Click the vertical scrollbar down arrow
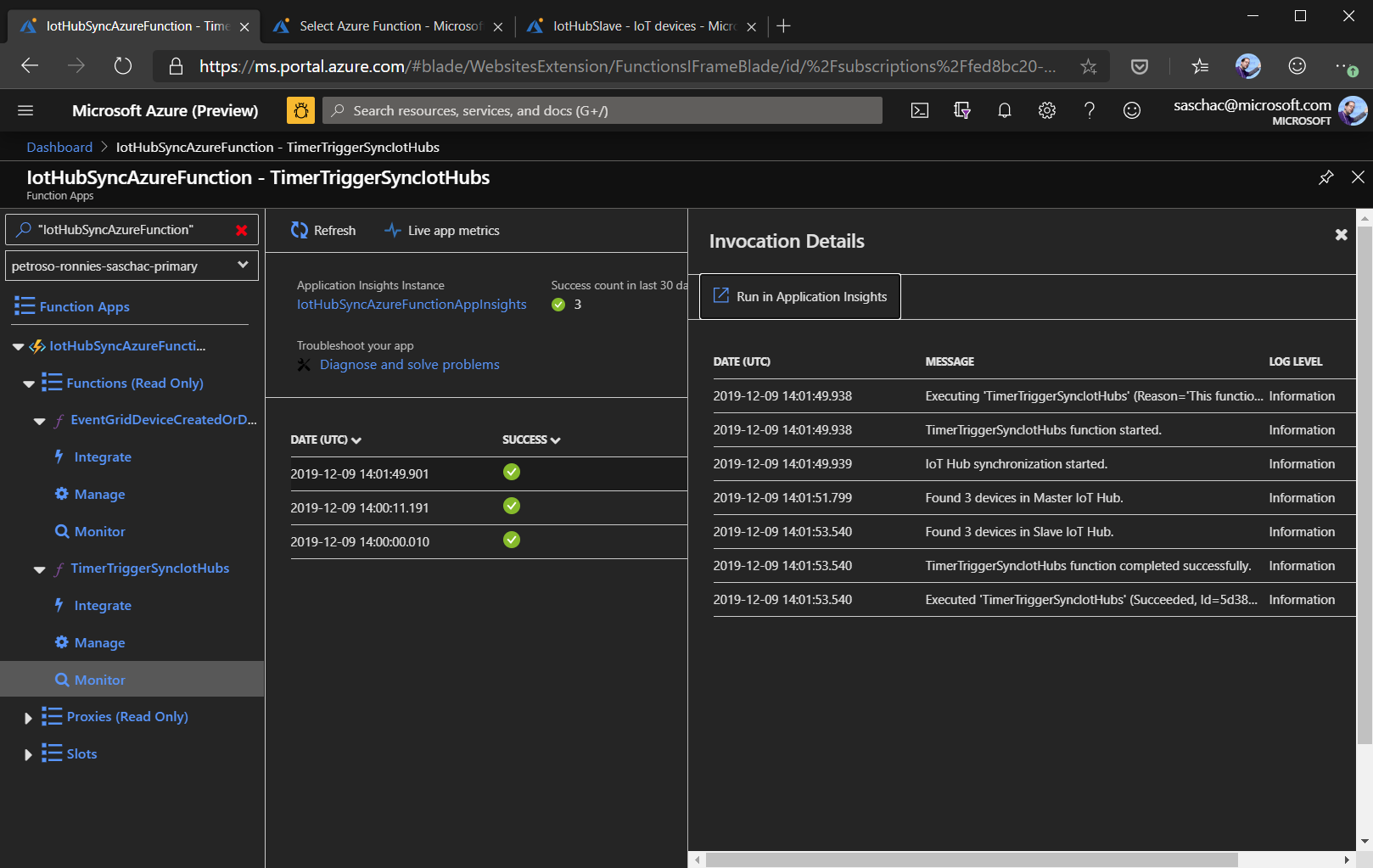Screen dimensions: 1373x868 (1365, 841)
